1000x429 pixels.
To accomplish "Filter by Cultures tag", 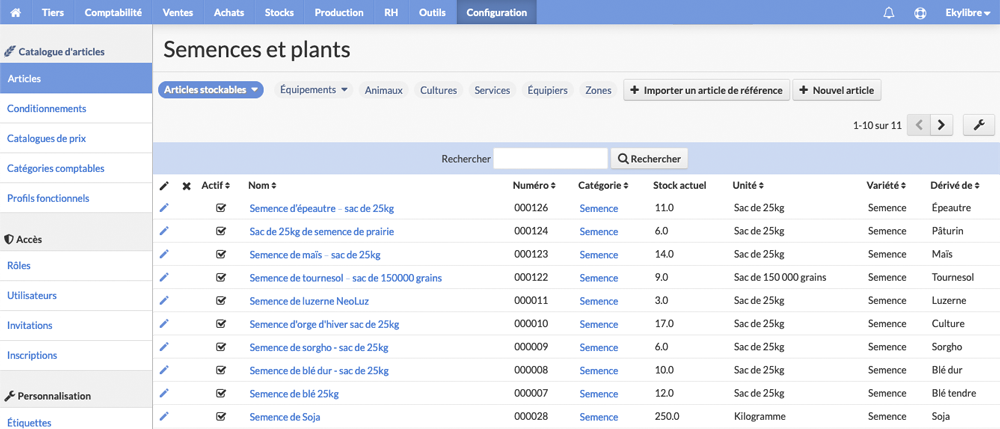I will point(438,91).
